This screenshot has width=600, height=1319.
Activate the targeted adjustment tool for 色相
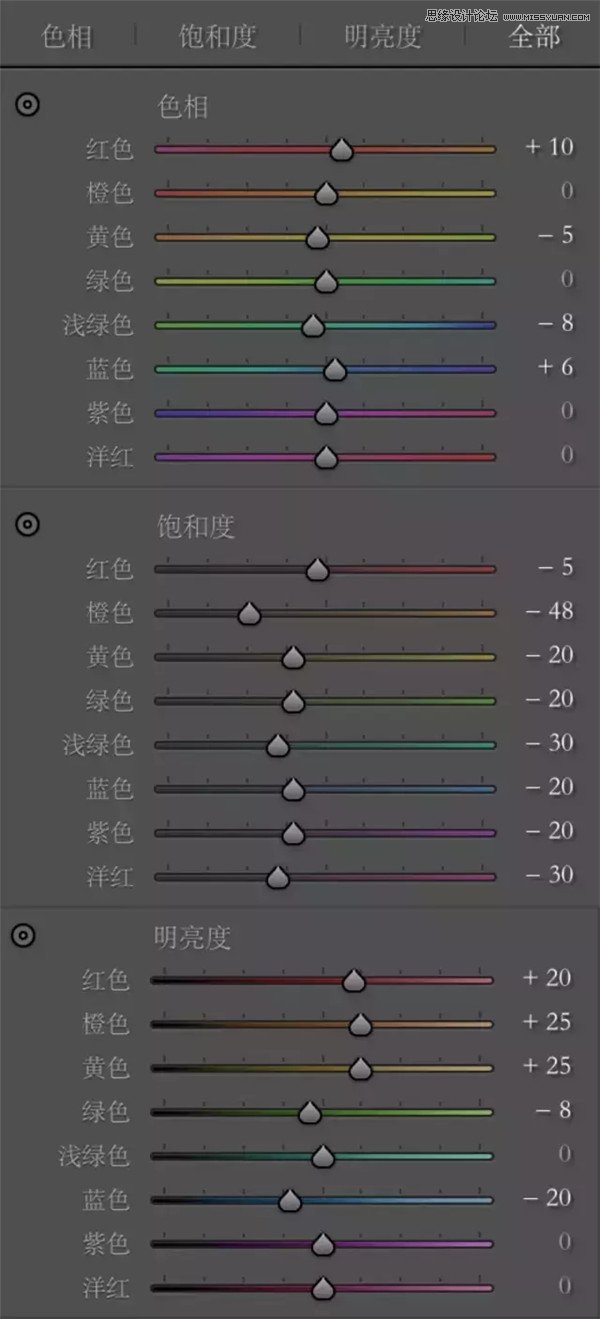[x=28, y=104]
